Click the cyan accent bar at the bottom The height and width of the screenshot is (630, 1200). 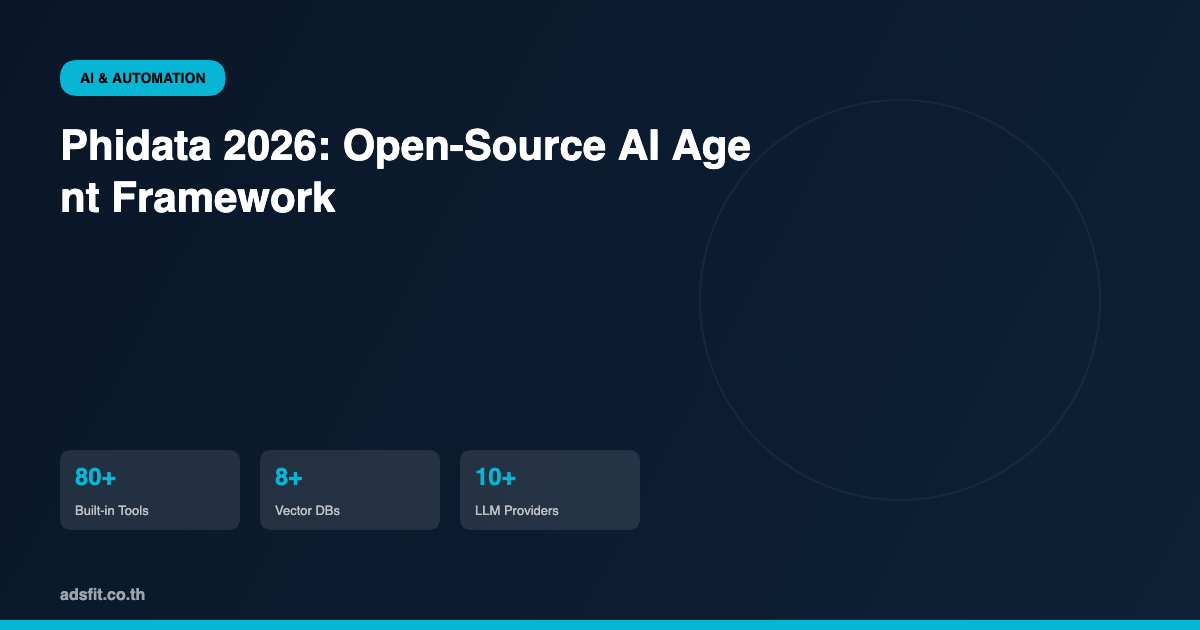(600, 625)
